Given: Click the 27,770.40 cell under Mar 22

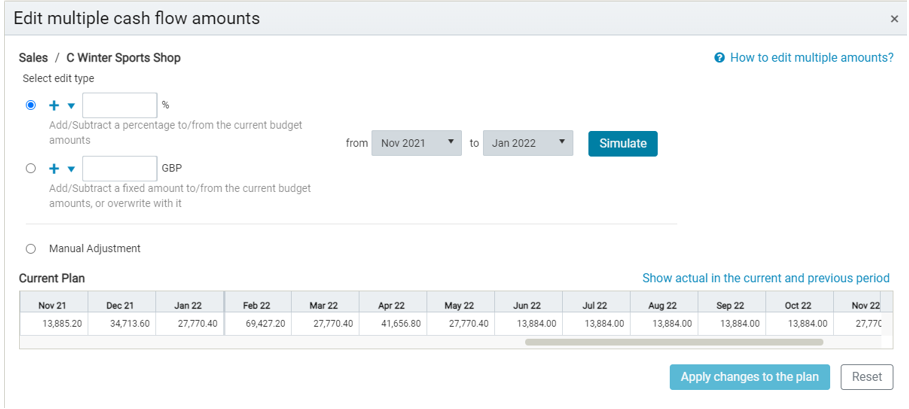Looking at the screenshot, I should pyautogui.click(x=325, y=324).
